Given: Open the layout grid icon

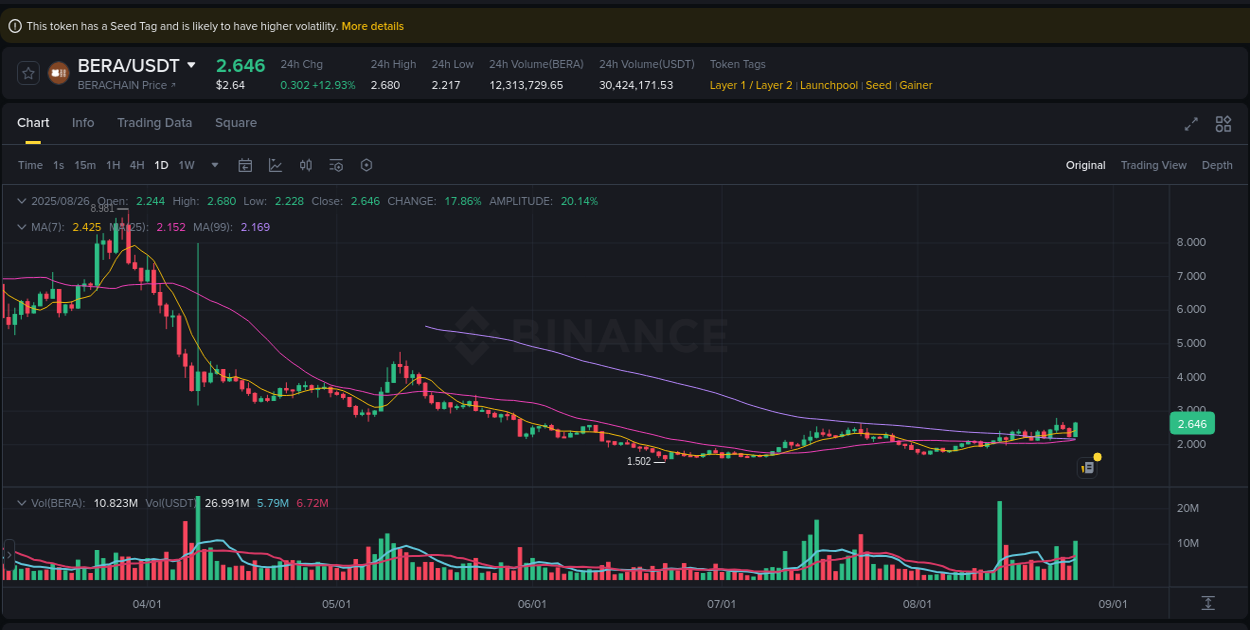Looking at the screenshot, I should pyautogui.click(x=1223, y=124).
